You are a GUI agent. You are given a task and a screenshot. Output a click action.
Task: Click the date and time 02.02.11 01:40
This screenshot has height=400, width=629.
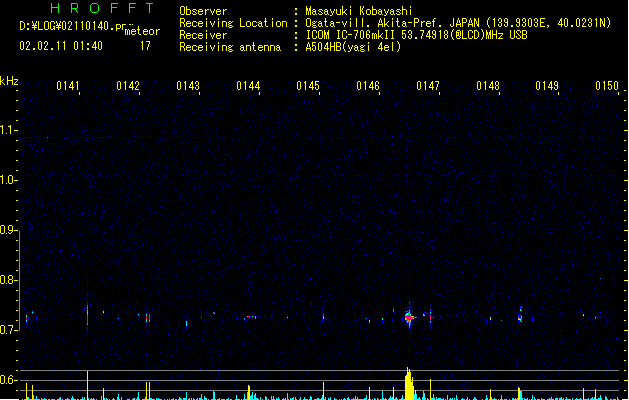click(61, 46)
